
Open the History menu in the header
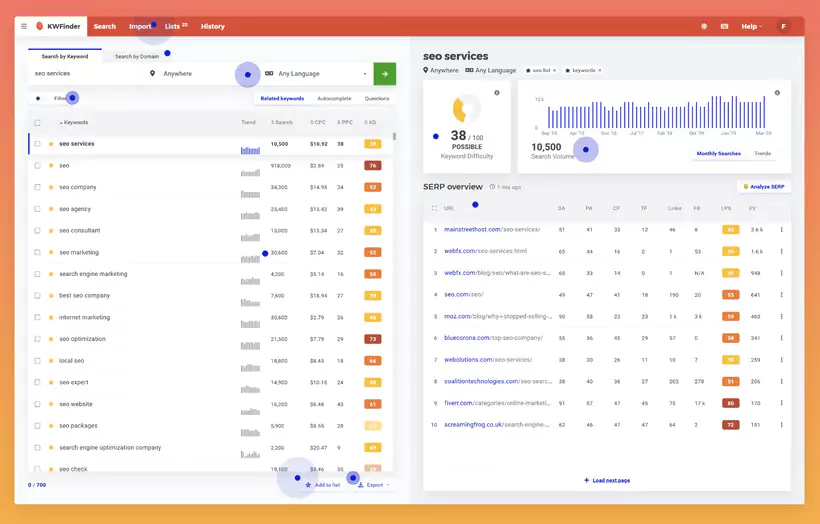coord(212,26)
